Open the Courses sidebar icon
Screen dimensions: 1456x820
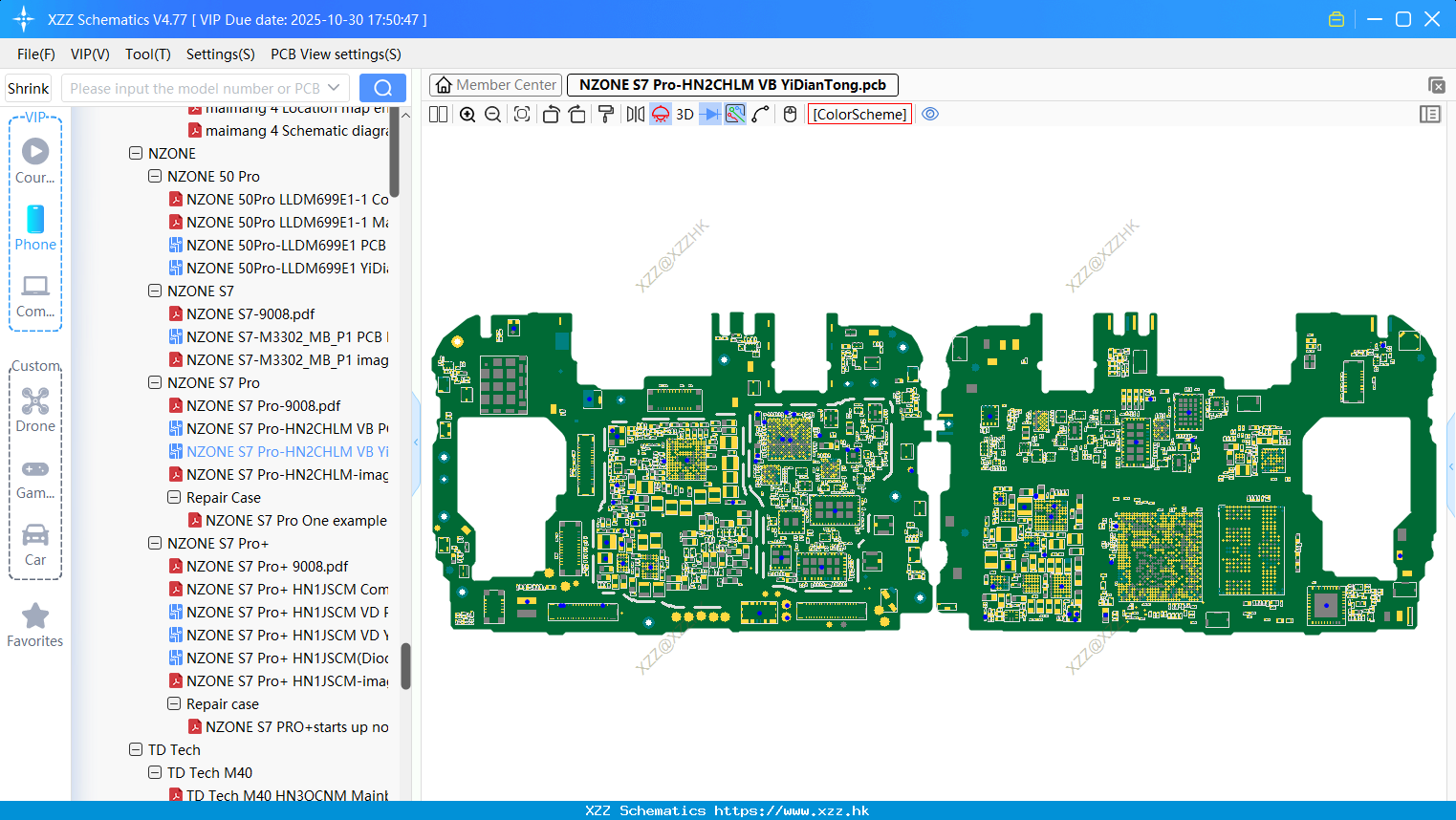pos(35,161)
